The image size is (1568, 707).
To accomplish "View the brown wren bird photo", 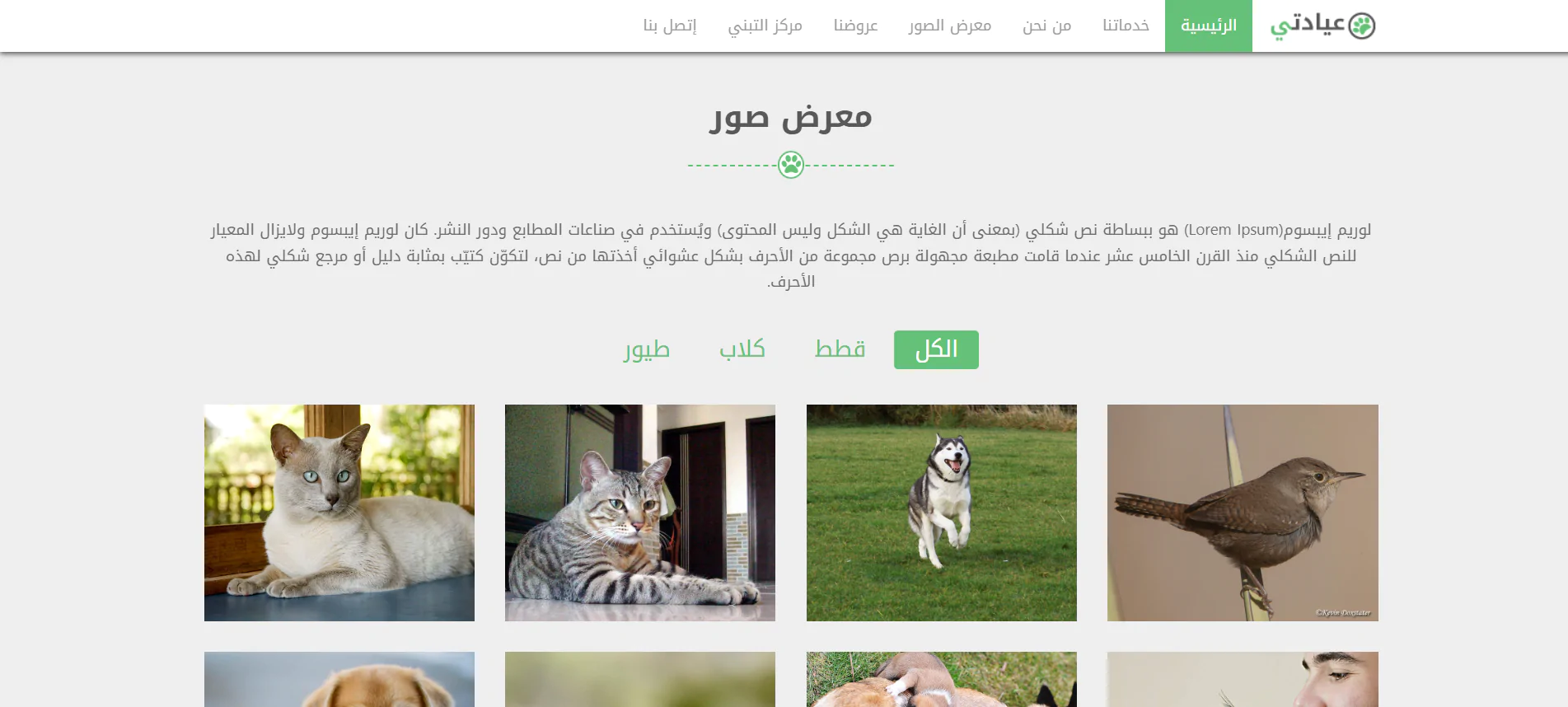I will coord(1243,513).
